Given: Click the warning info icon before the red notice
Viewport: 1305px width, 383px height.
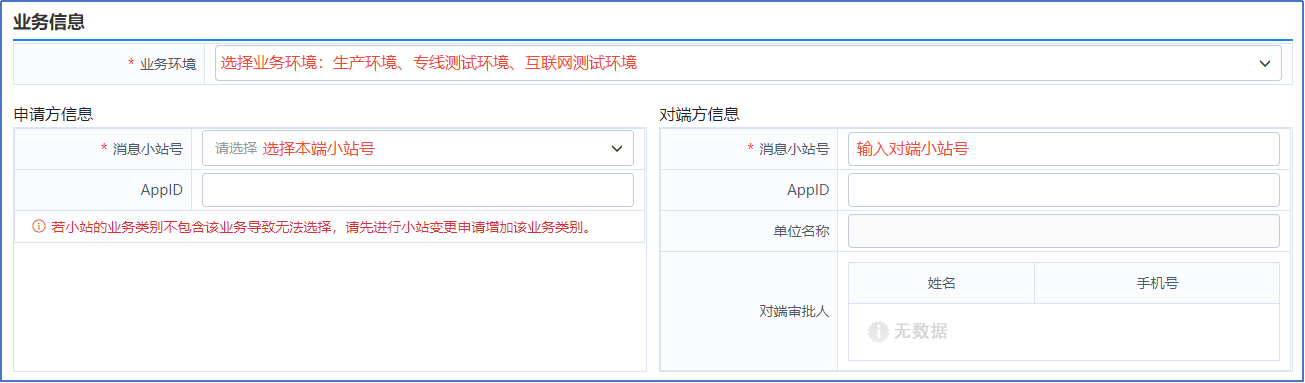Looking at the screenshot, I should pyautogui.click(x=39, y=227).
